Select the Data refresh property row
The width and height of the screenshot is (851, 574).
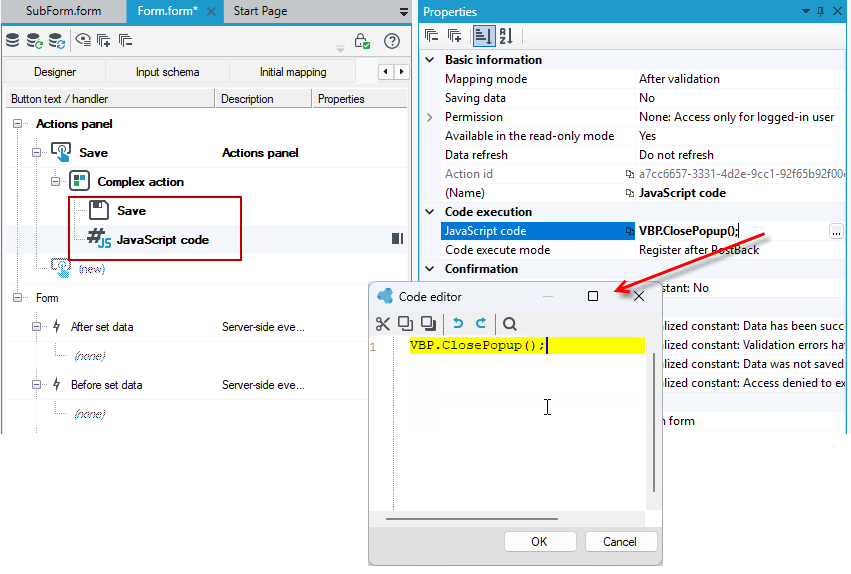(x=643, y=155)
